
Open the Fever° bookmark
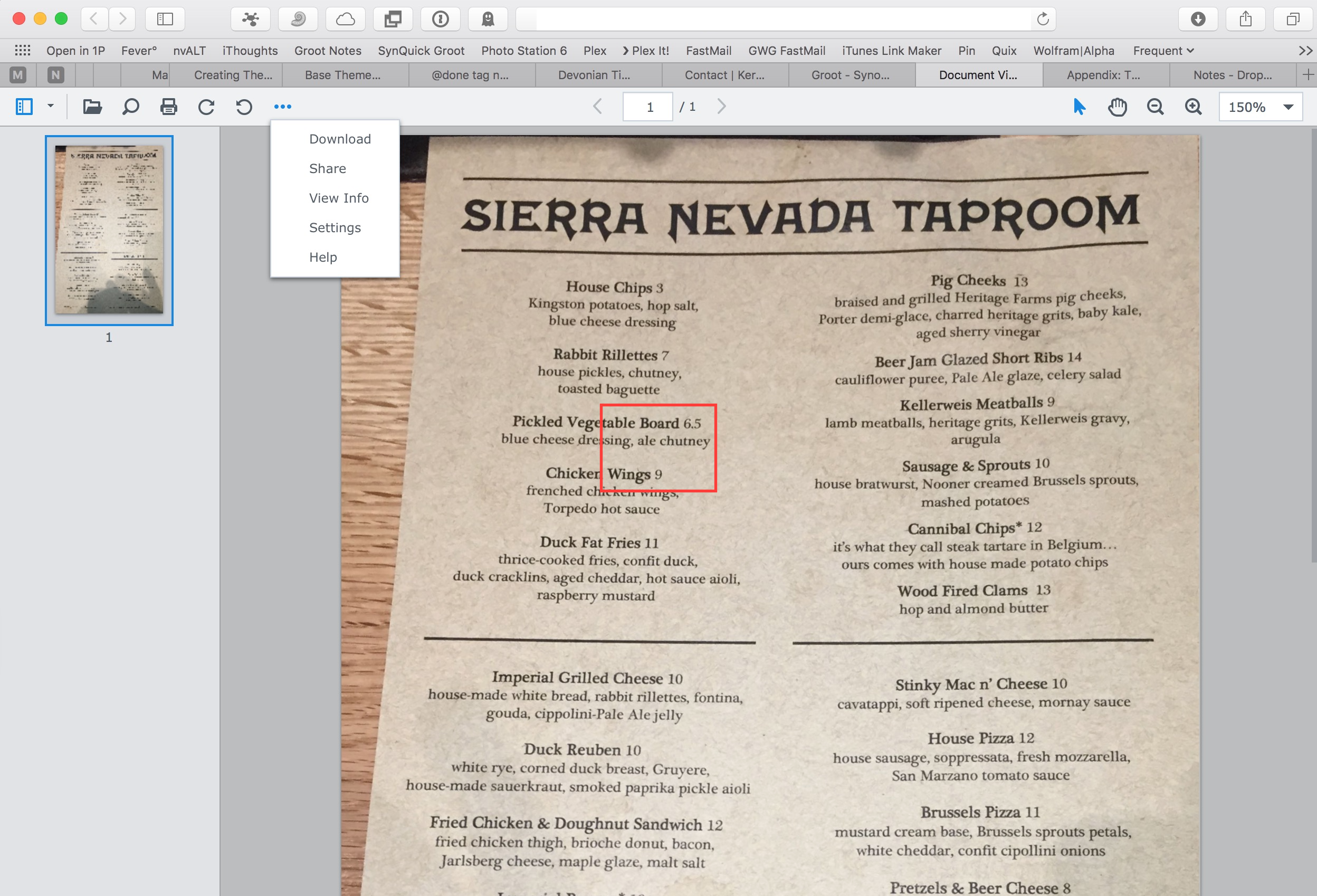[x=139, y=51]
